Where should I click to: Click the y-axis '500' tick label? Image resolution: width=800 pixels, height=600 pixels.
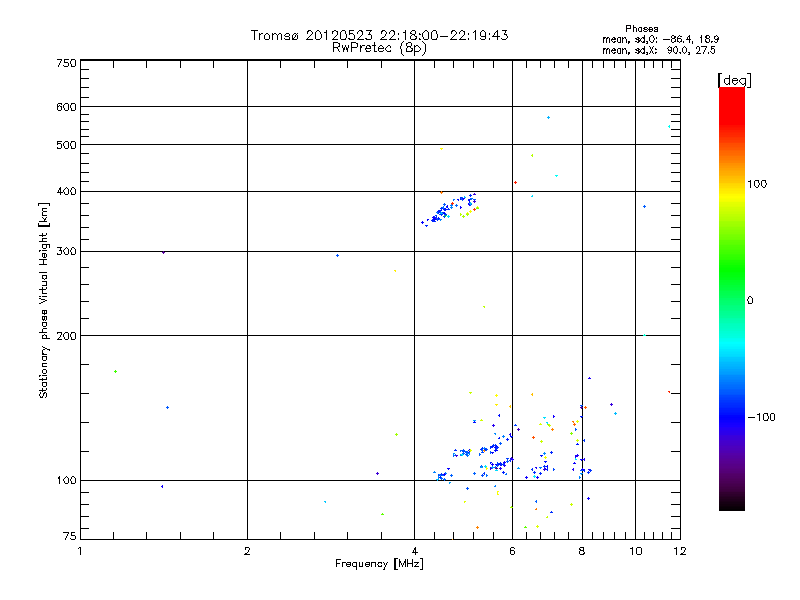[66, 145]
